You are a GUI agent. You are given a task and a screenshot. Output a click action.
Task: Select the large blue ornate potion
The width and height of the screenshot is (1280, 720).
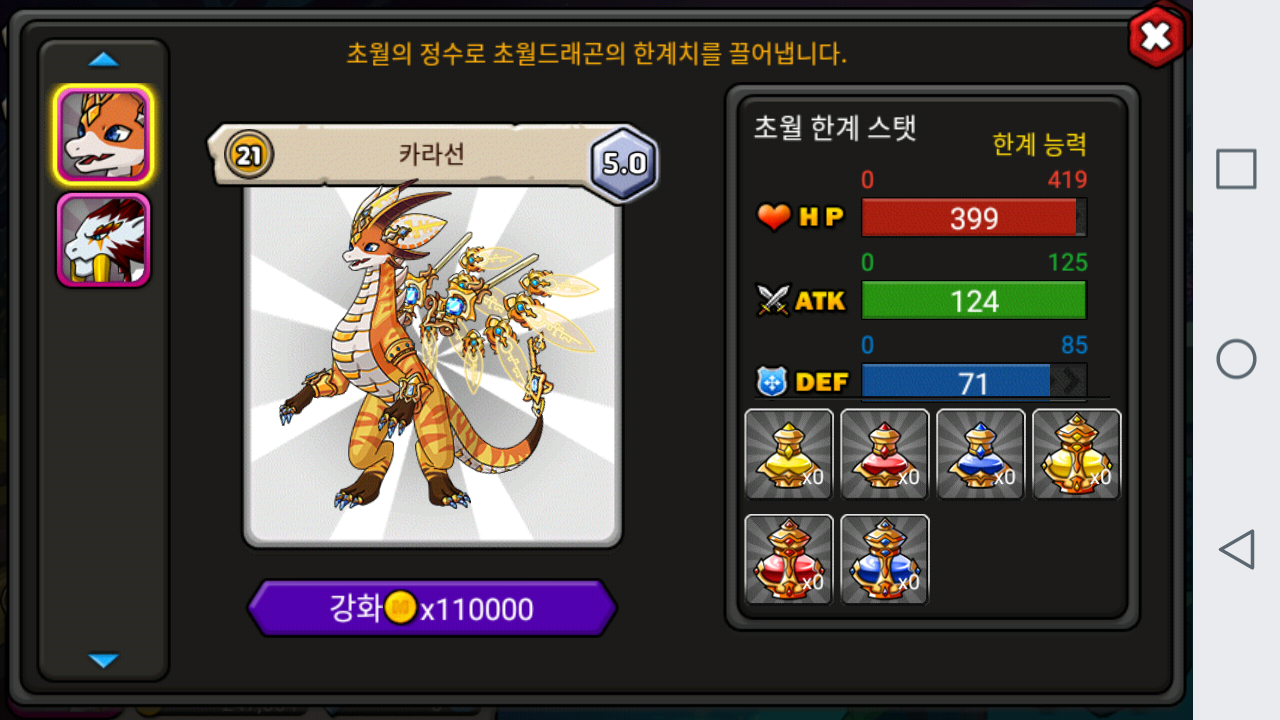coord(885,559)
